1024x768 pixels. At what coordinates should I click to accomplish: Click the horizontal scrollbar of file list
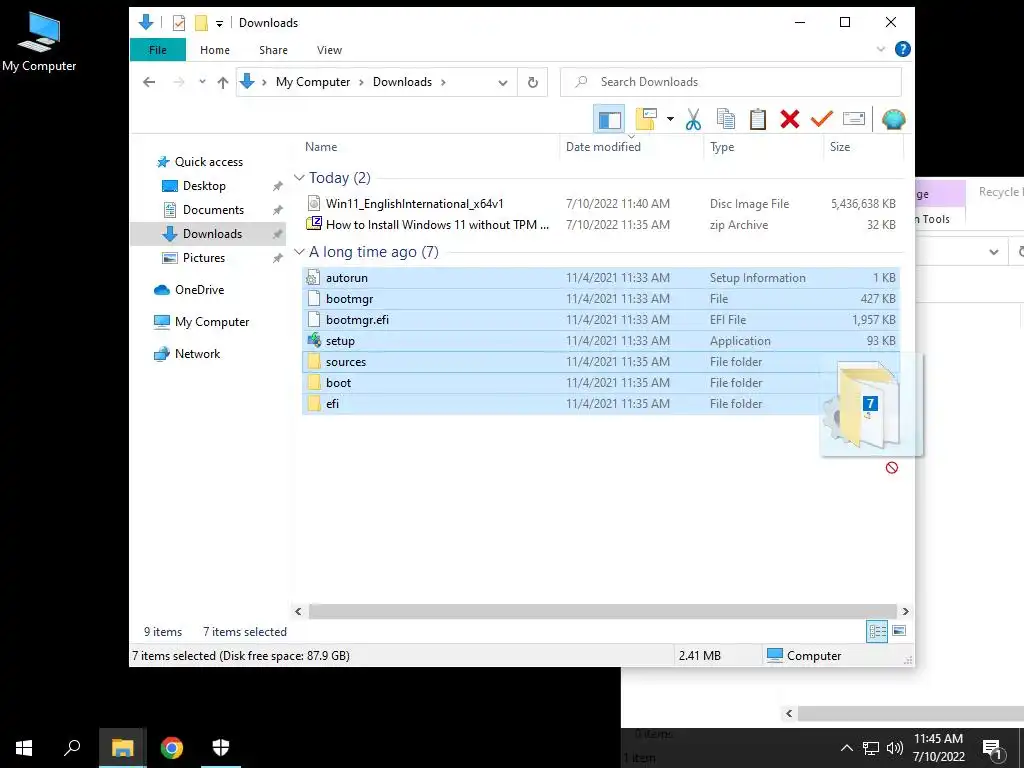(x=602, y=611)
